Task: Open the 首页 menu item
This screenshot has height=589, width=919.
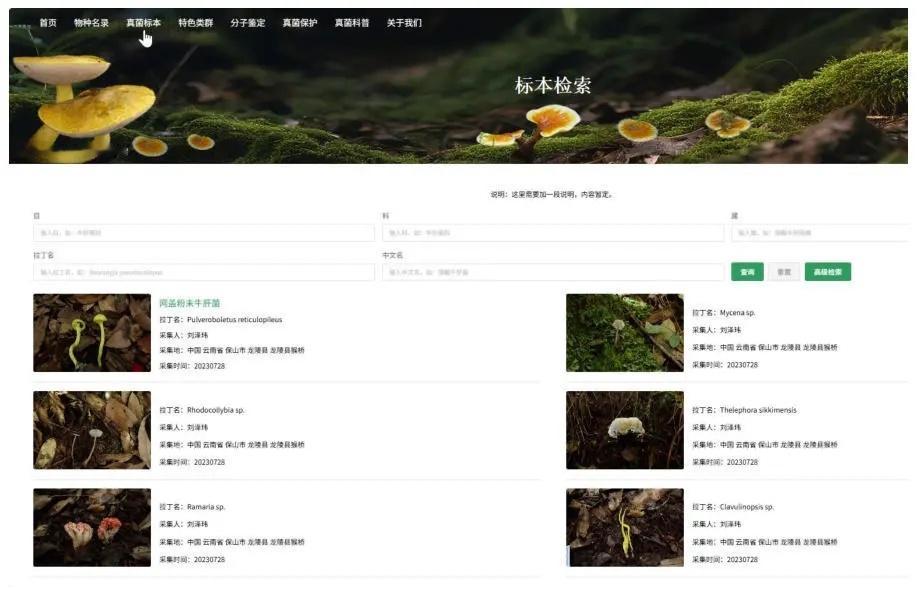Action: pyautogui.click(x=48, y=23)
